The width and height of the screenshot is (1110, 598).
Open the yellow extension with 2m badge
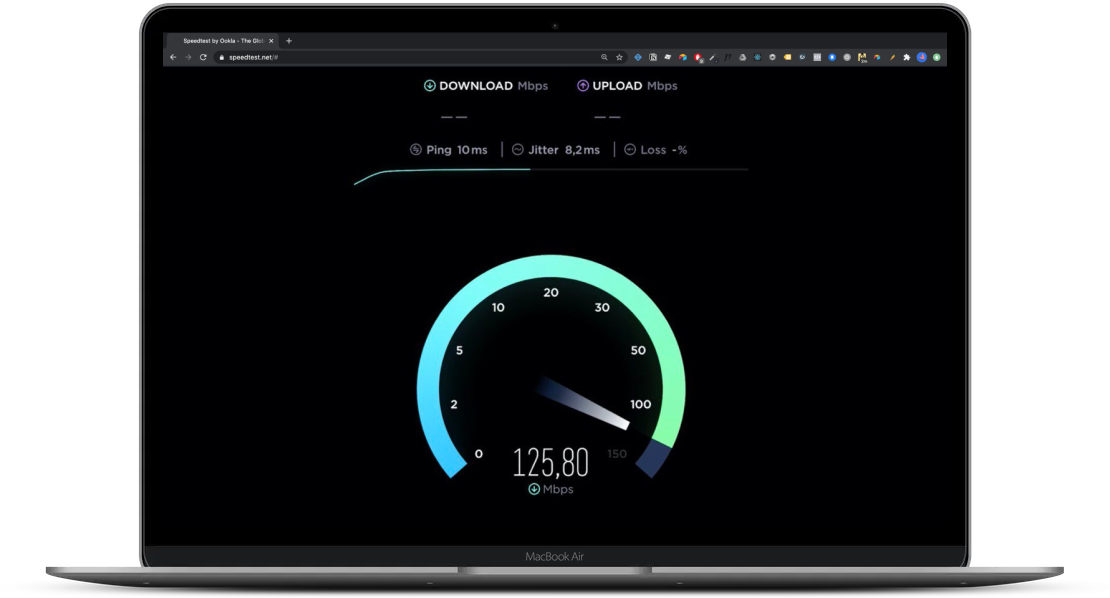[x=862, y=58]
